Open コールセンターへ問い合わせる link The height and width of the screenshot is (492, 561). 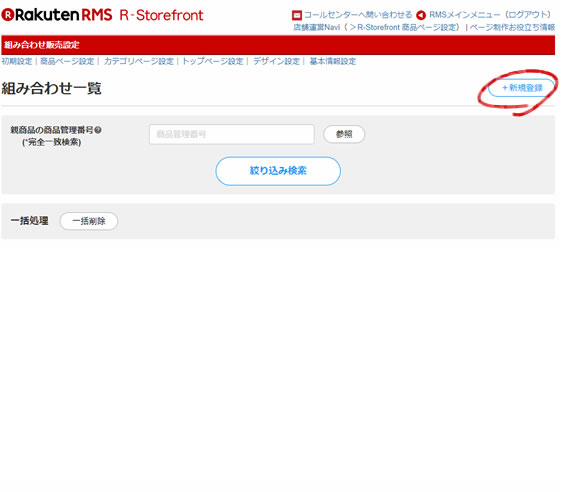tap(358, 15)
